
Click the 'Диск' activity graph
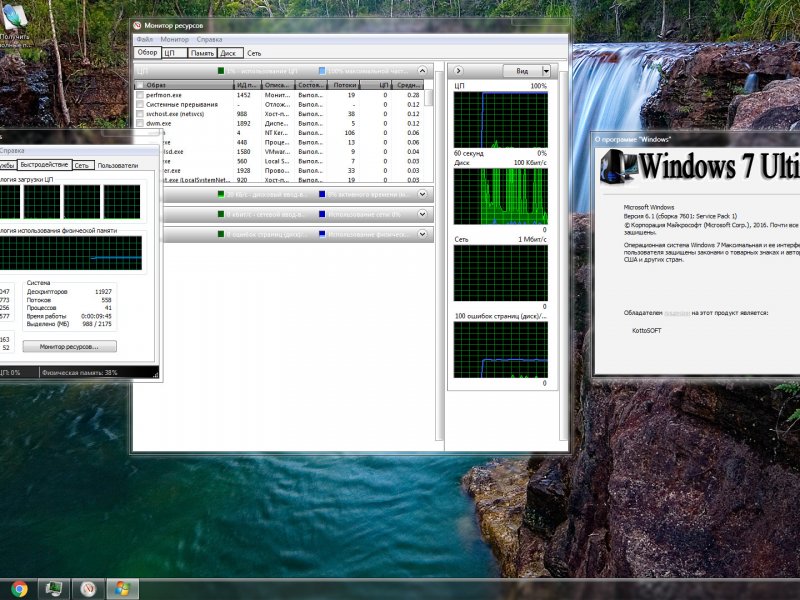tap(501, 196)
